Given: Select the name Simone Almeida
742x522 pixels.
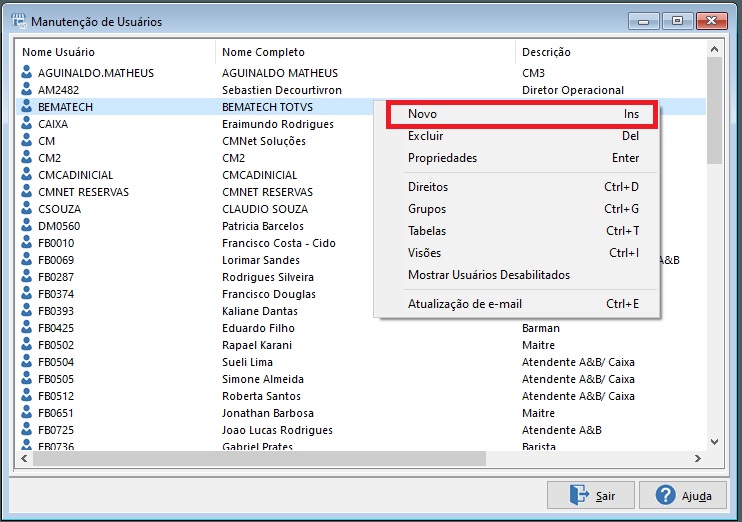Looking at the screenshot, I should (263, 379).
